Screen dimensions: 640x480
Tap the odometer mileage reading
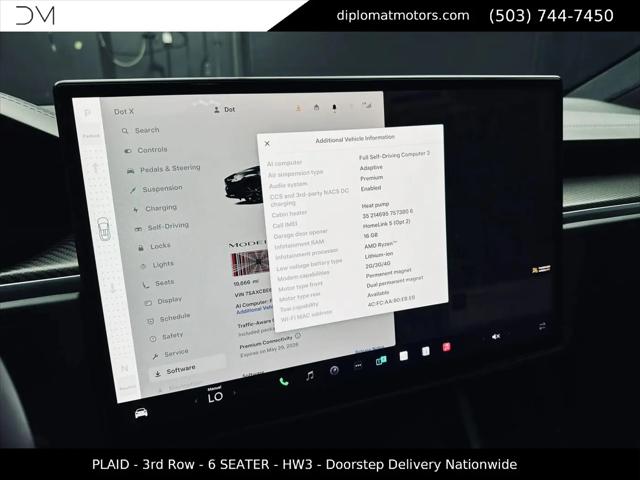coord(246,282)
